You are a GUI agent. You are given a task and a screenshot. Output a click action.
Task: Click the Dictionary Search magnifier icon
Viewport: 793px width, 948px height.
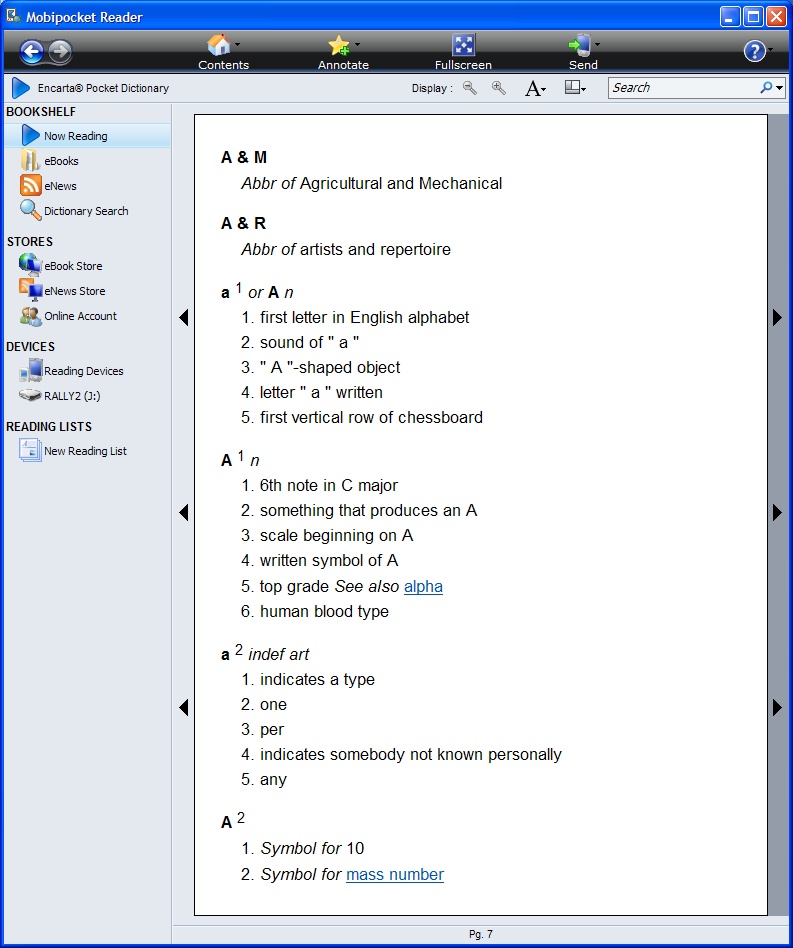pos(30,210)
